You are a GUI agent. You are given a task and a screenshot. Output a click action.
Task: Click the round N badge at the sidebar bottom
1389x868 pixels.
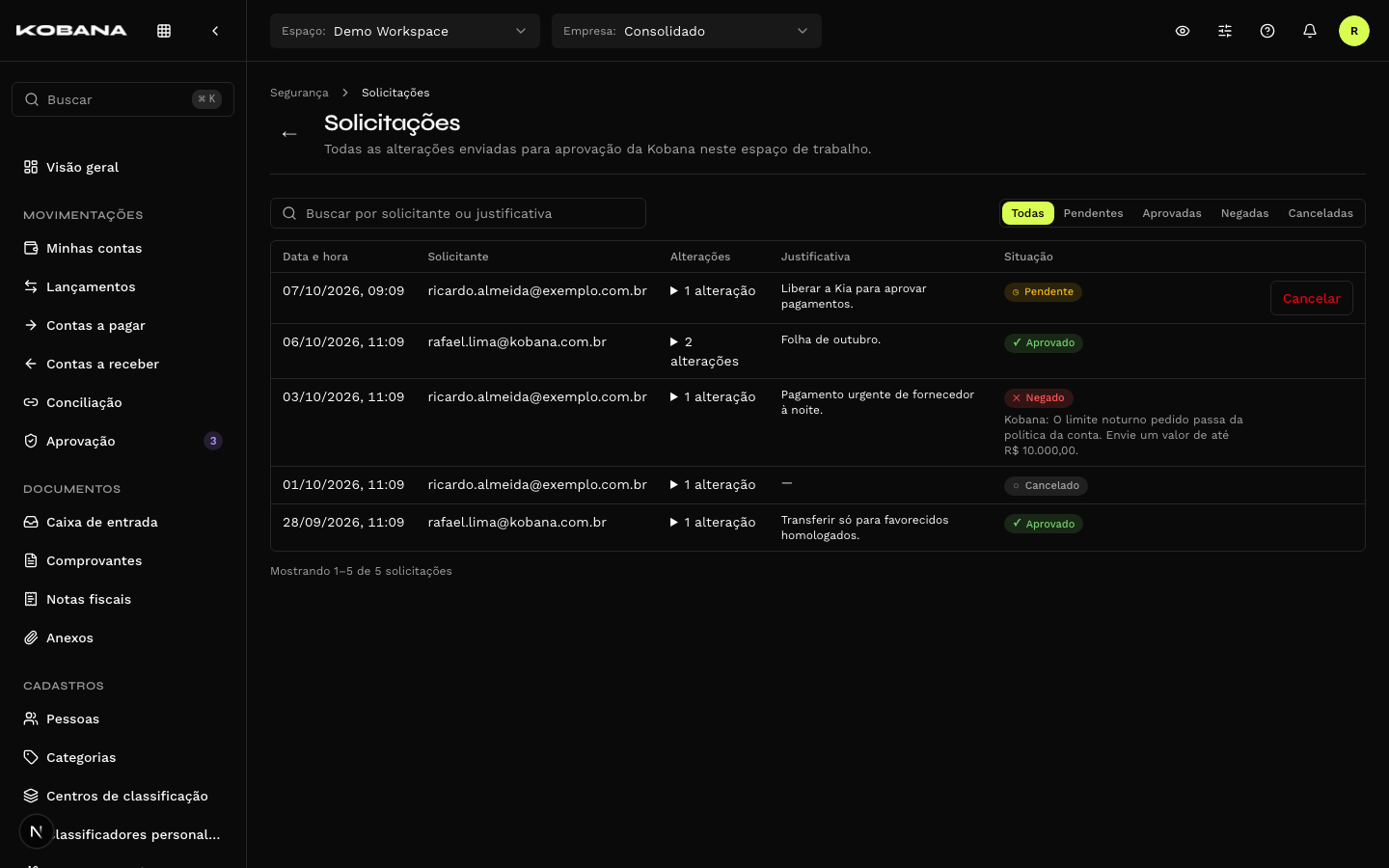tap(37, 831)
